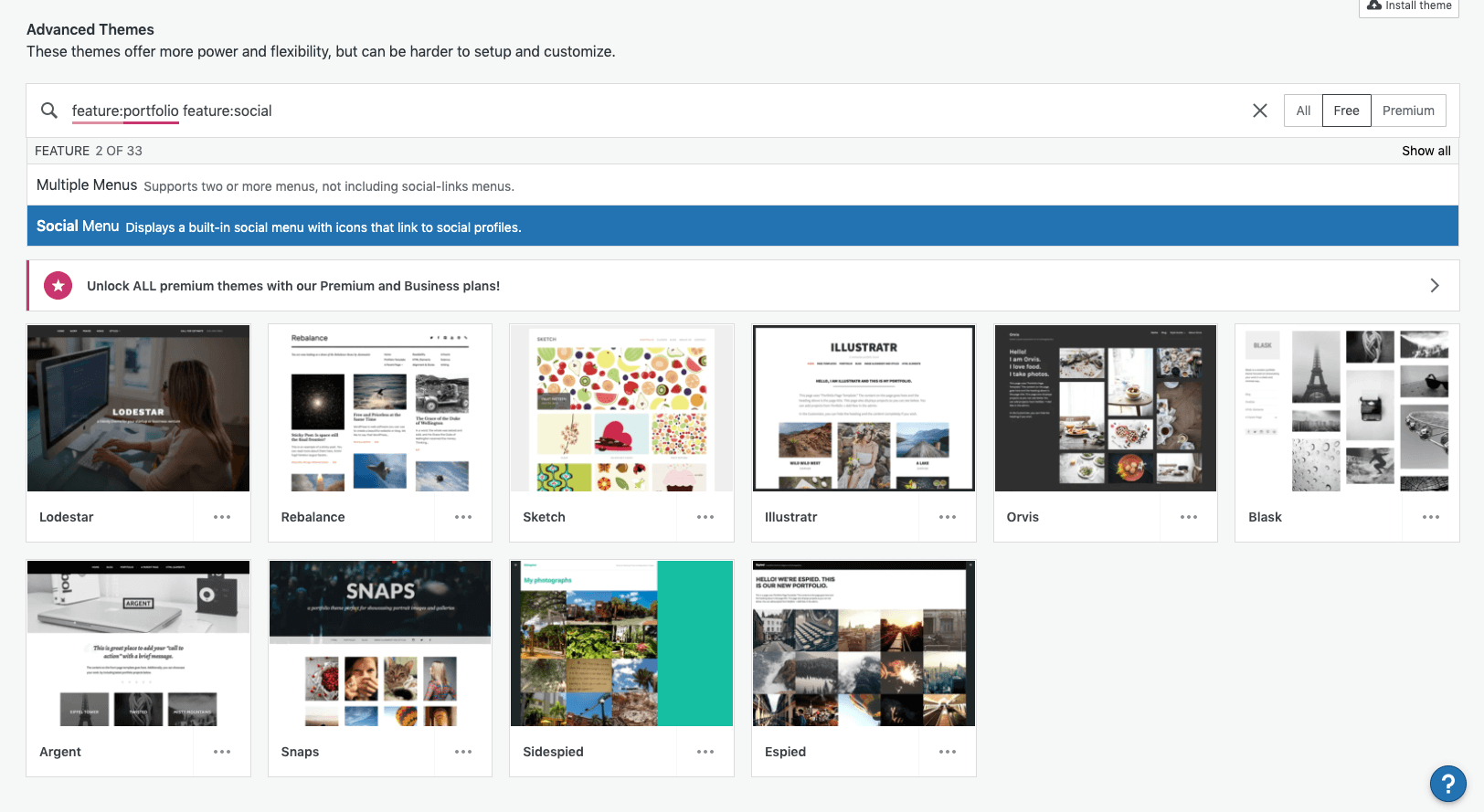
Task: Click the premium star badge icon
Action: [58, 286]
